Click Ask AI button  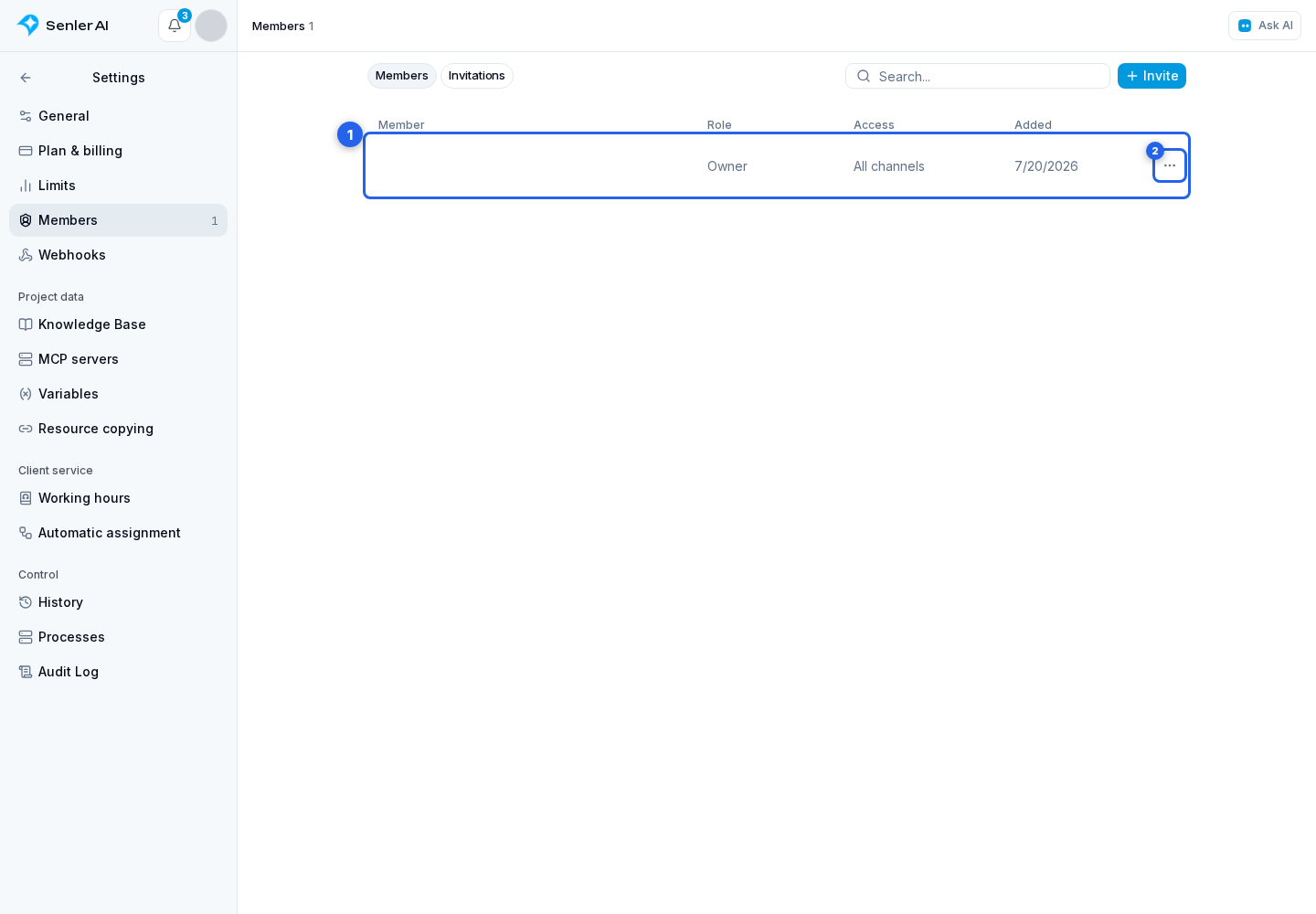coord(1265,26)
